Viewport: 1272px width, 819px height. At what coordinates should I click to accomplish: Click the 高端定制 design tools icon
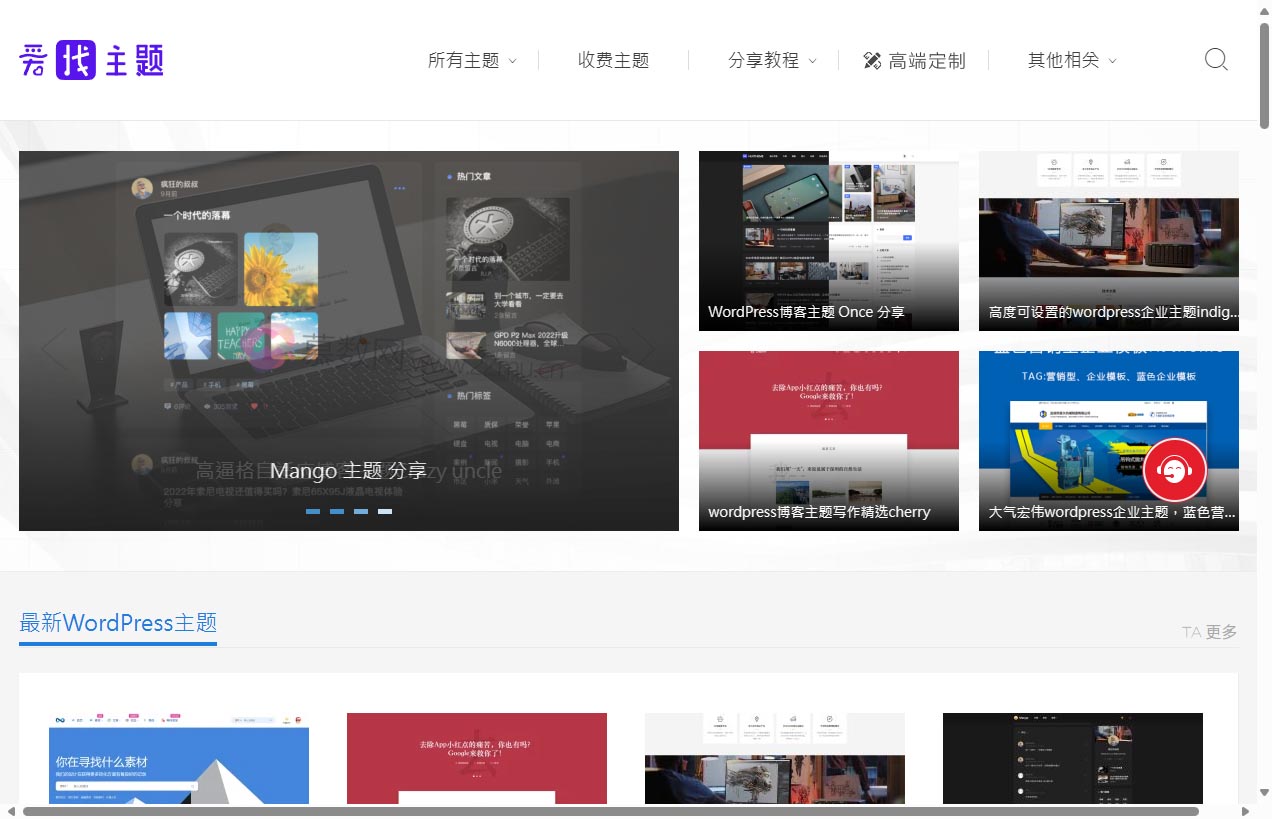[x=872, y=61]
